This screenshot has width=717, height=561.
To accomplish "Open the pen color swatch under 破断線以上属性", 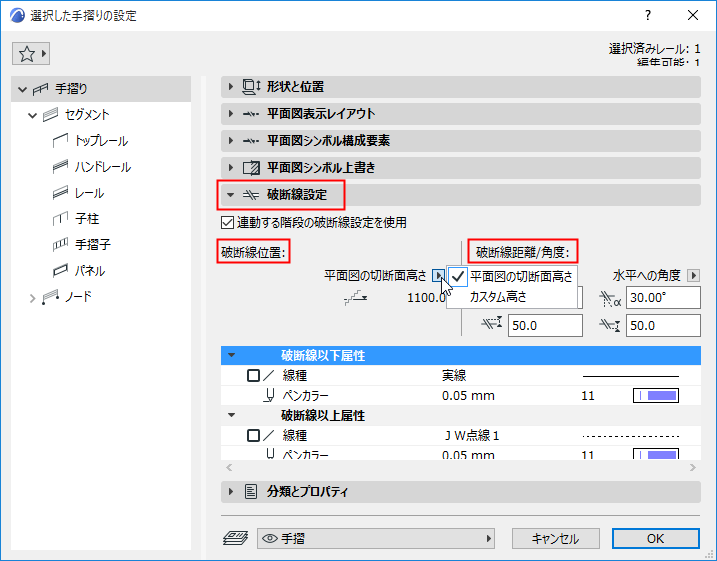I will [656, 454].
